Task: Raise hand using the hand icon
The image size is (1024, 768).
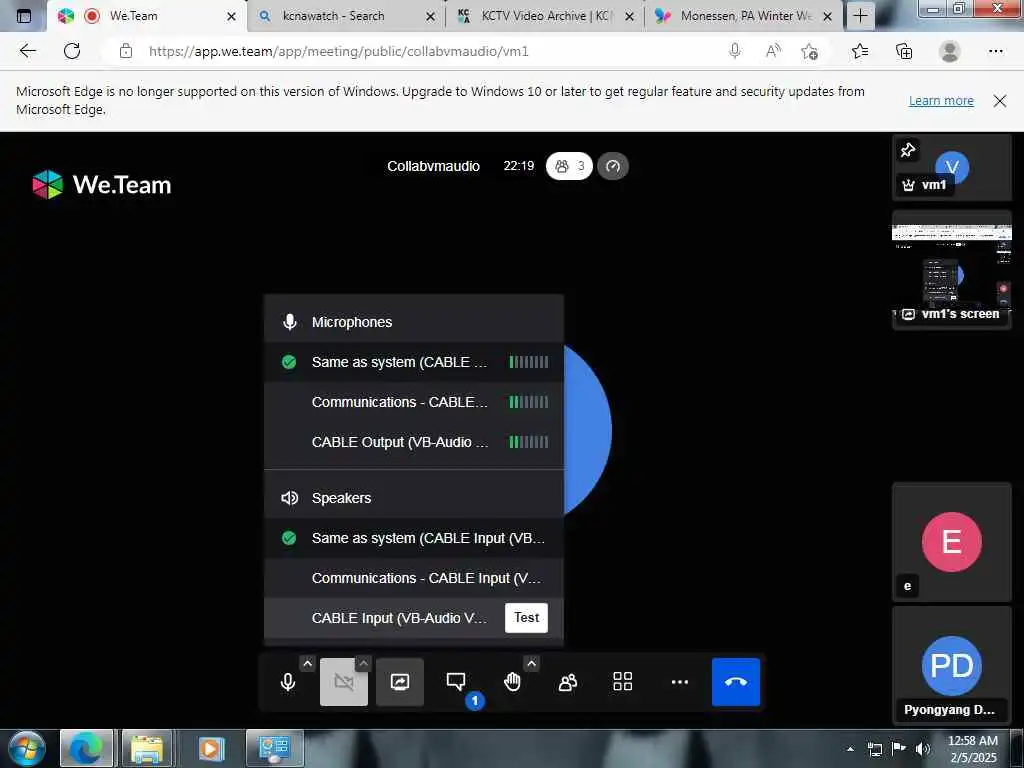Action: [512, 682]
